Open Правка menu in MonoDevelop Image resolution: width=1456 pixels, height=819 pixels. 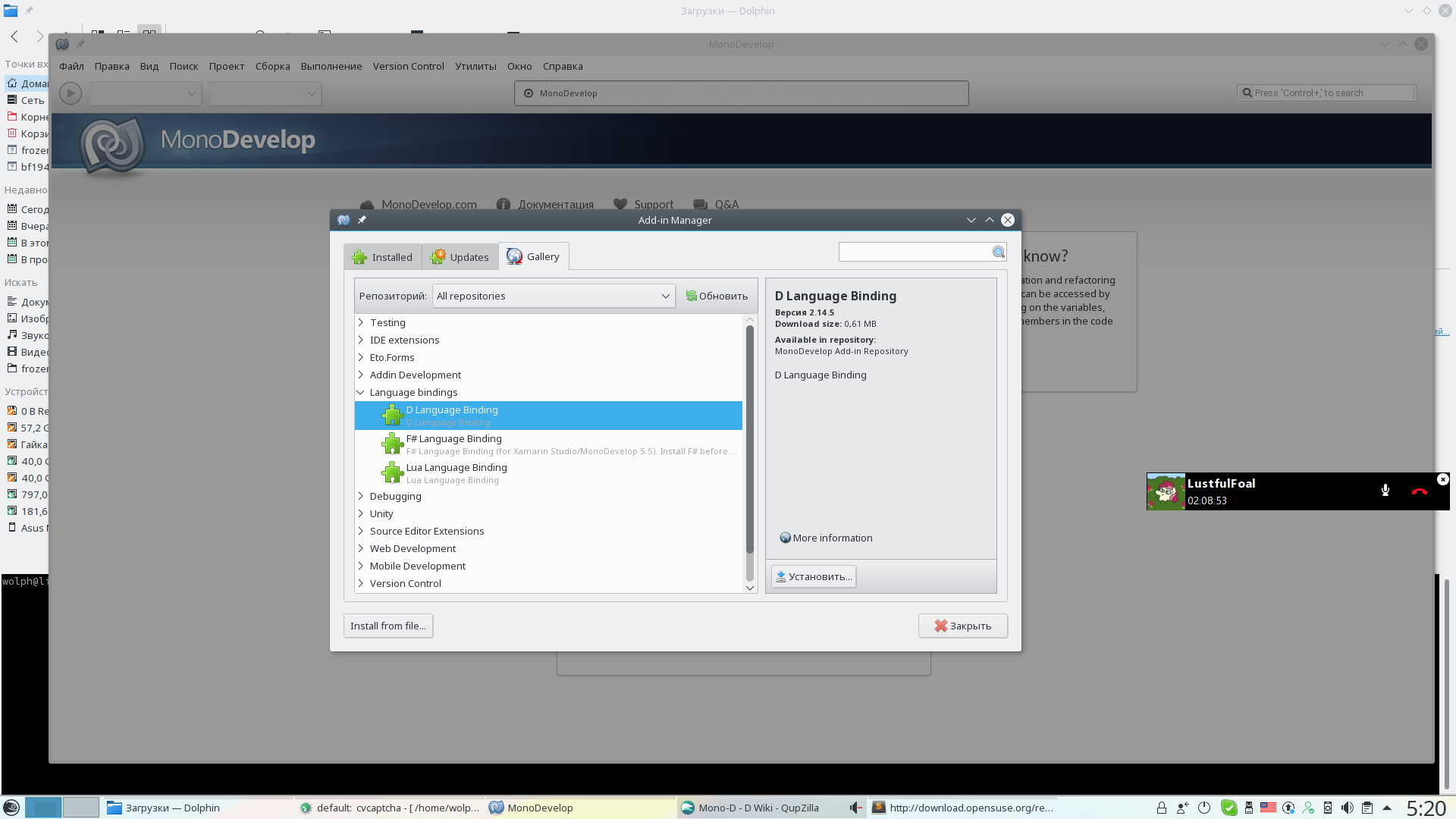111,66
